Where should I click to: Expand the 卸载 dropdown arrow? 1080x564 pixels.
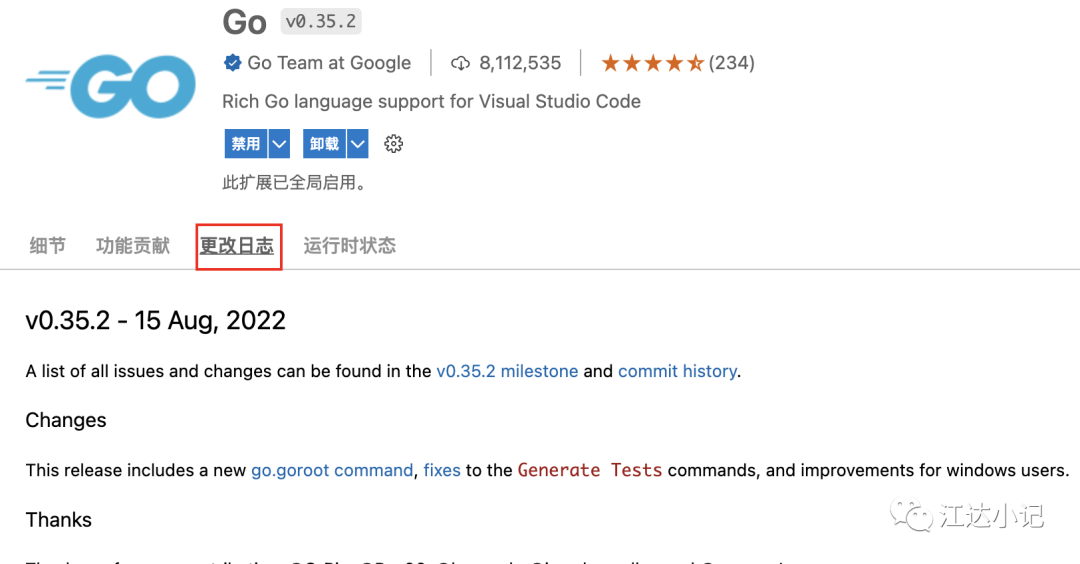pyautogui.click(x=357, y=144)
